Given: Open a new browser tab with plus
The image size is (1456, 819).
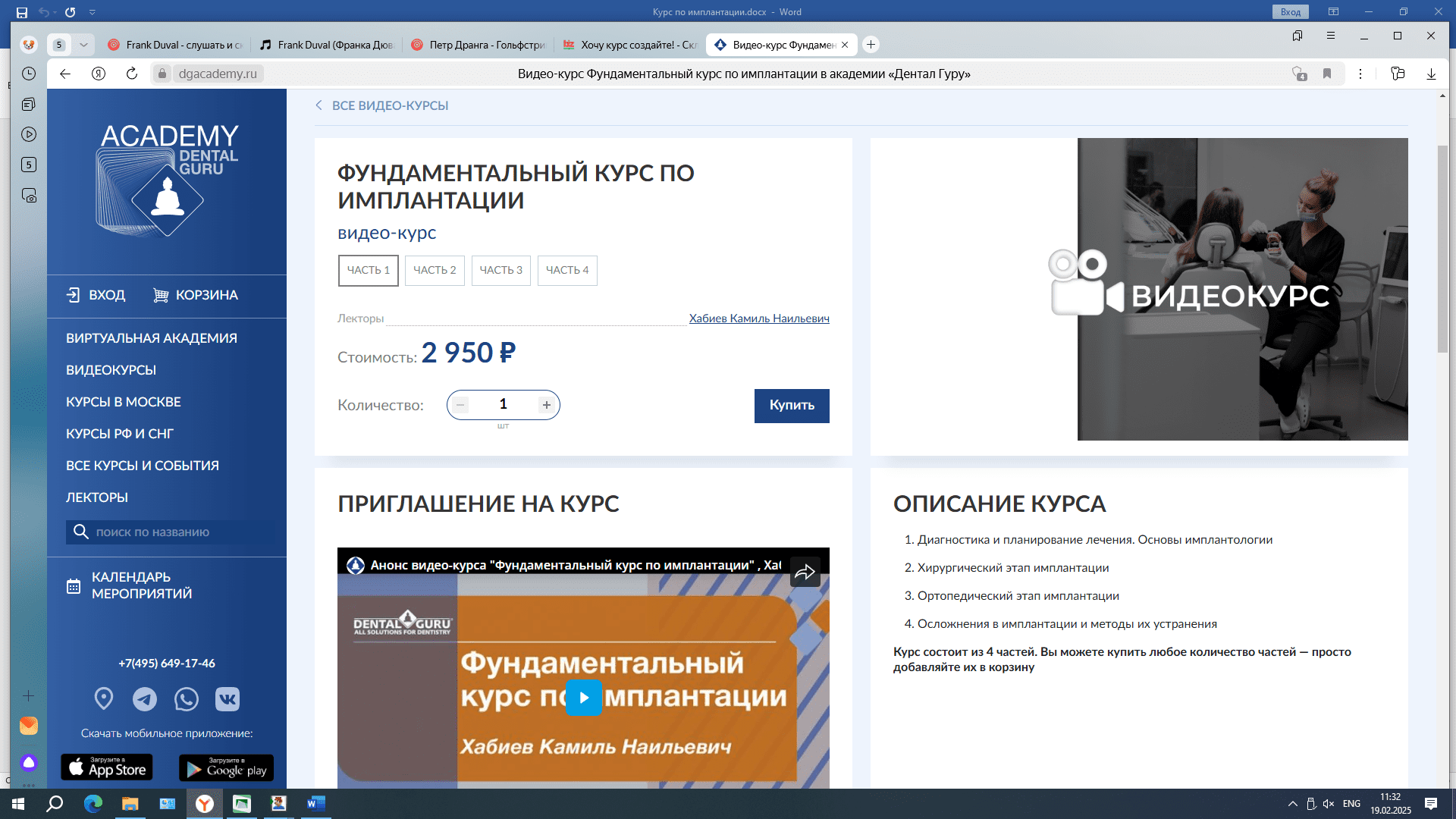Looking at the screenshot, I should tap(871, 45).
